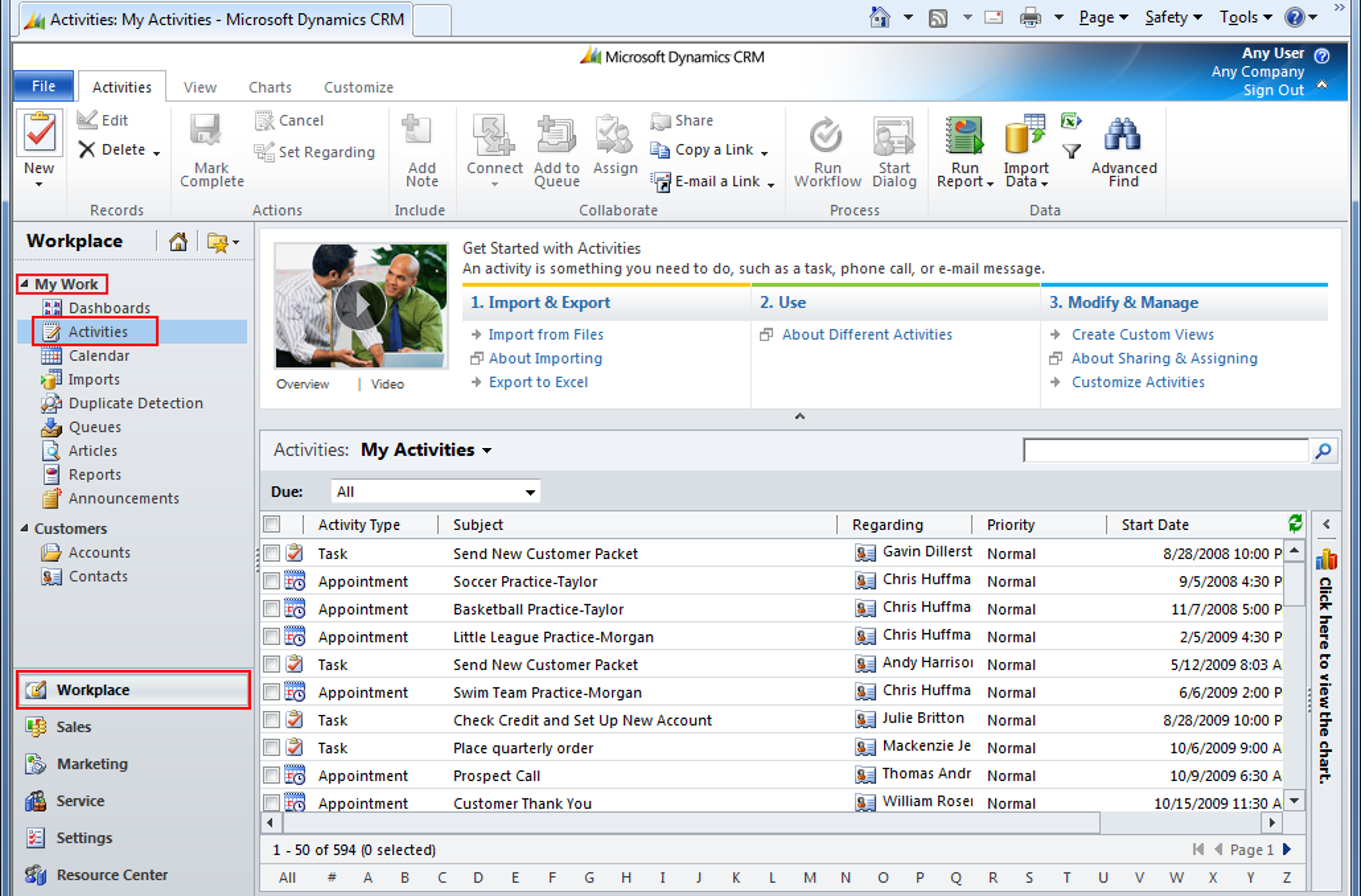The height and width of the screenshot is (896, 1361).
Task: Check the Prospect Call row checkbox
Action: (x=272, y=776)
